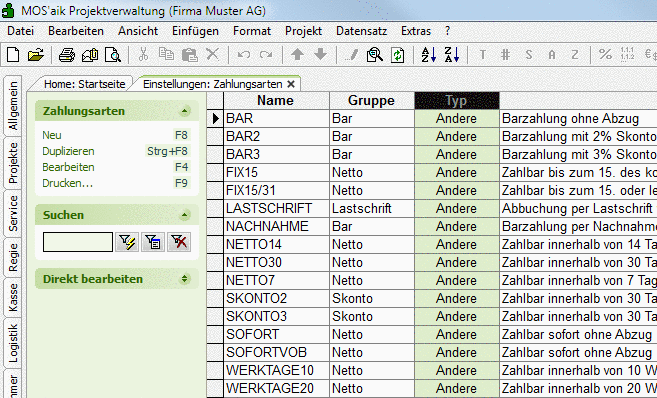Open Print Preview magnifier icon
Viewport: 657px width, 398px height.
(x=113, y=55)
